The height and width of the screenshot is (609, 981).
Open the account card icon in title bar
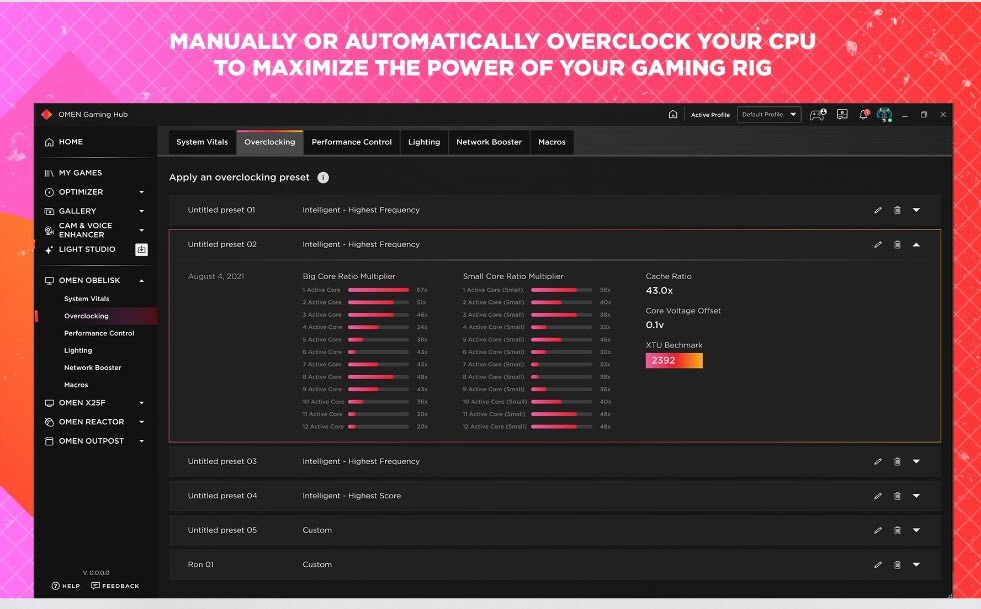click(x=842, y=115)
